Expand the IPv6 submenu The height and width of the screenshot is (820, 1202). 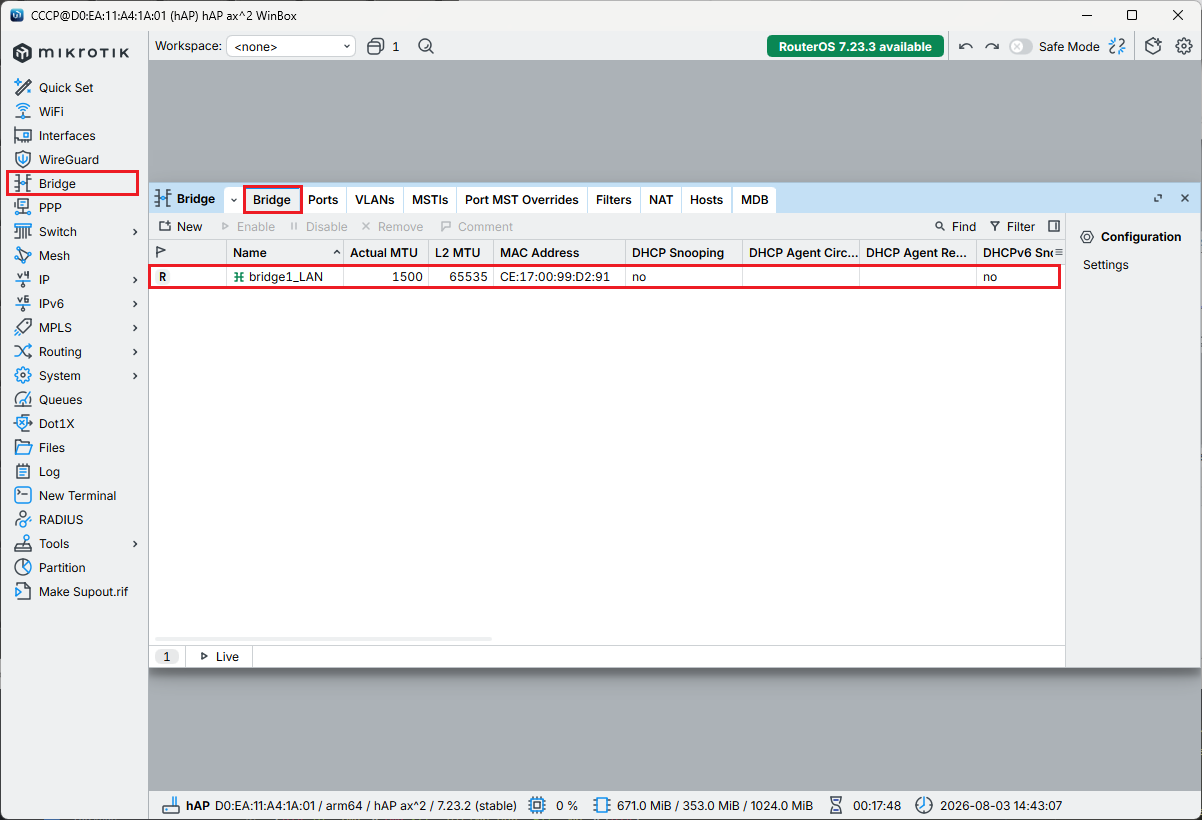click(135, 304)
